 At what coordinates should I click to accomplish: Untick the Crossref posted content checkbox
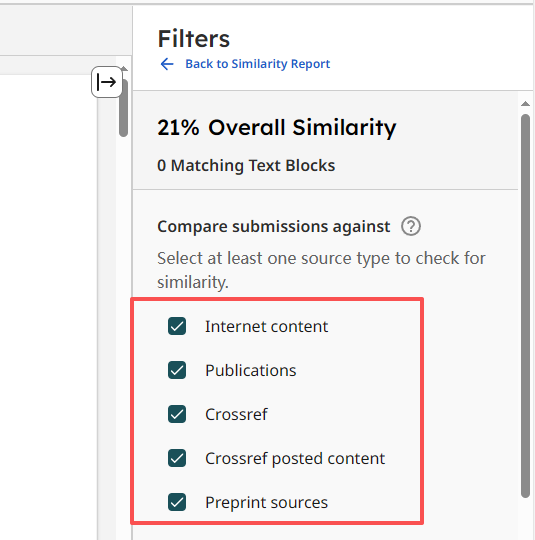pyautogui.click(x=177, y=458)
